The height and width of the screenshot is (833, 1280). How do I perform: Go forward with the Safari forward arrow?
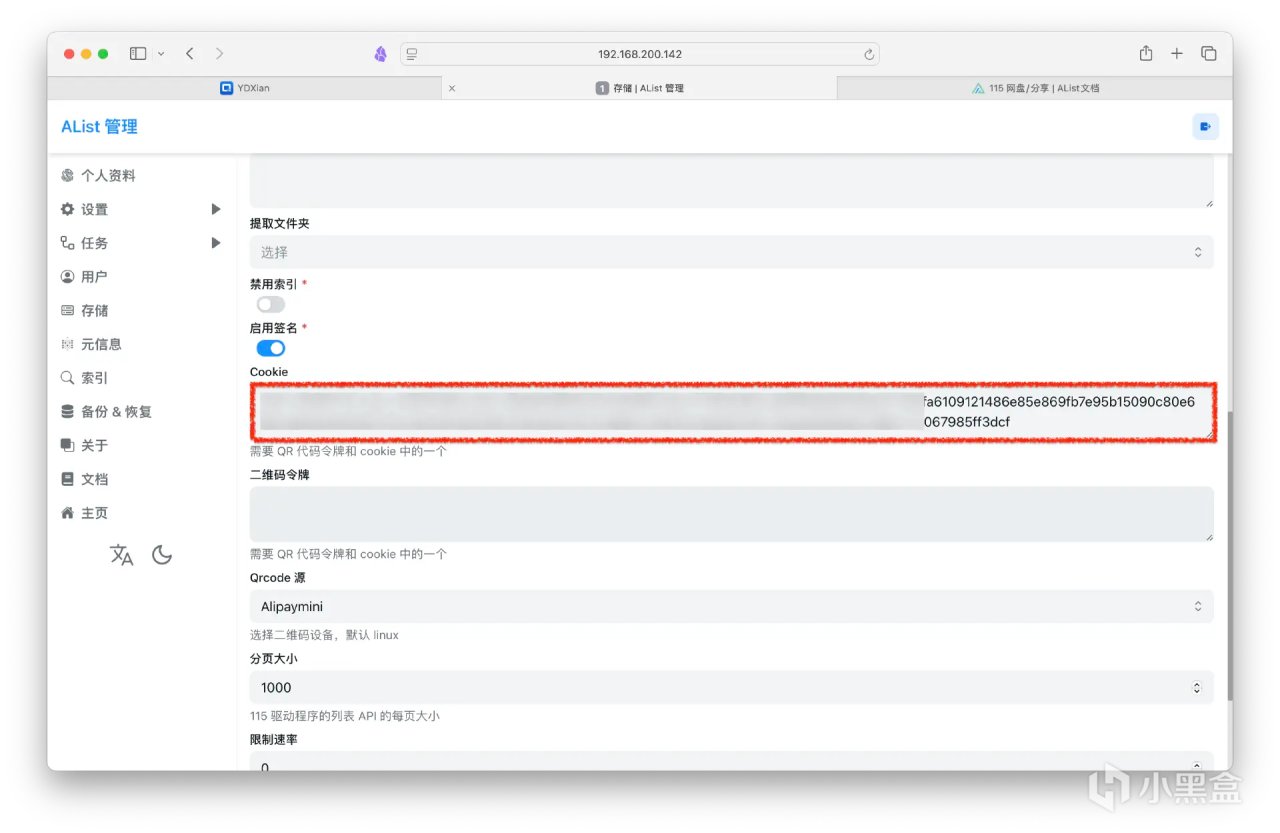(219, 54)
